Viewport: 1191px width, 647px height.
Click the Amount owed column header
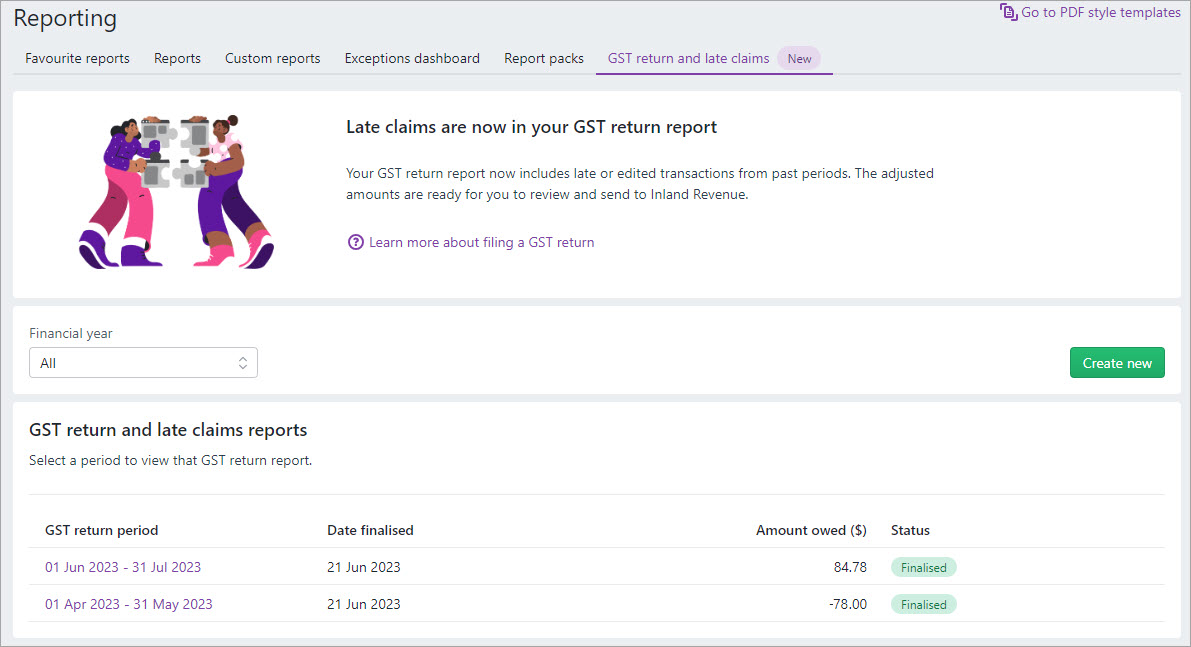pyautogui.click(x=811, y=530)
